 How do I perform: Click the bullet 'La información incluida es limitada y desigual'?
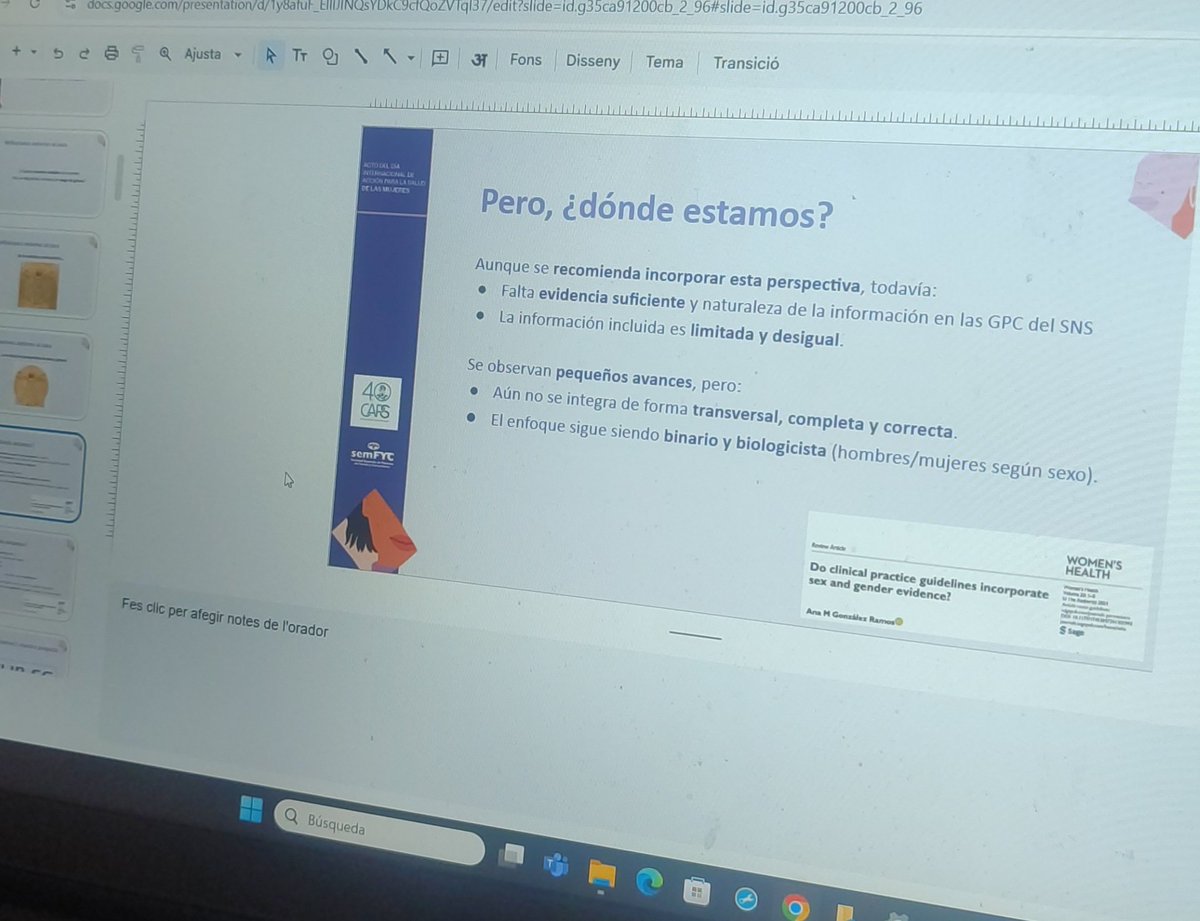click(671, 330)
